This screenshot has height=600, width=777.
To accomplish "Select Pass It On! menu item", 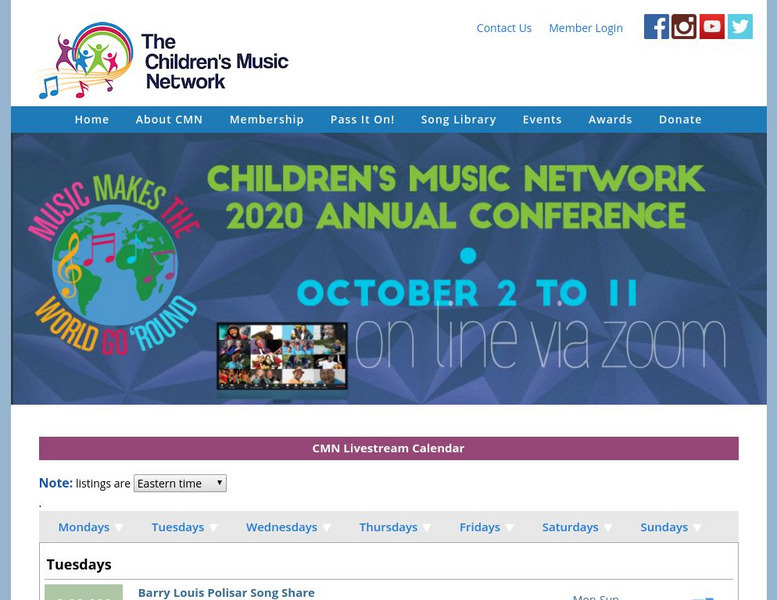I will pyautogui.click(x=362, y=119).
